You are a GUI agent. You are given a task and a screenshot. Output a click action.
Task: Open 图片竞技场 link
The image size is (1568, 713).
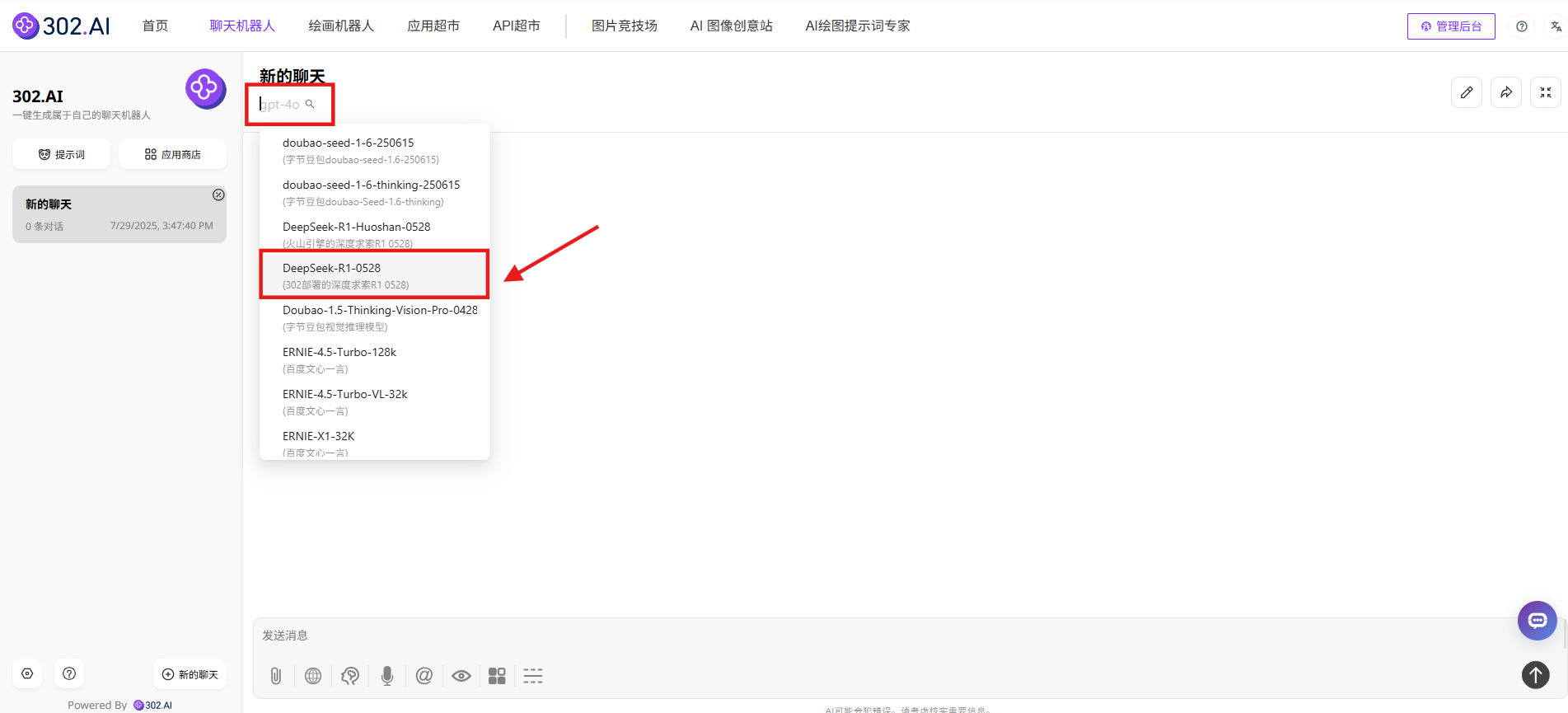point(625,26)
